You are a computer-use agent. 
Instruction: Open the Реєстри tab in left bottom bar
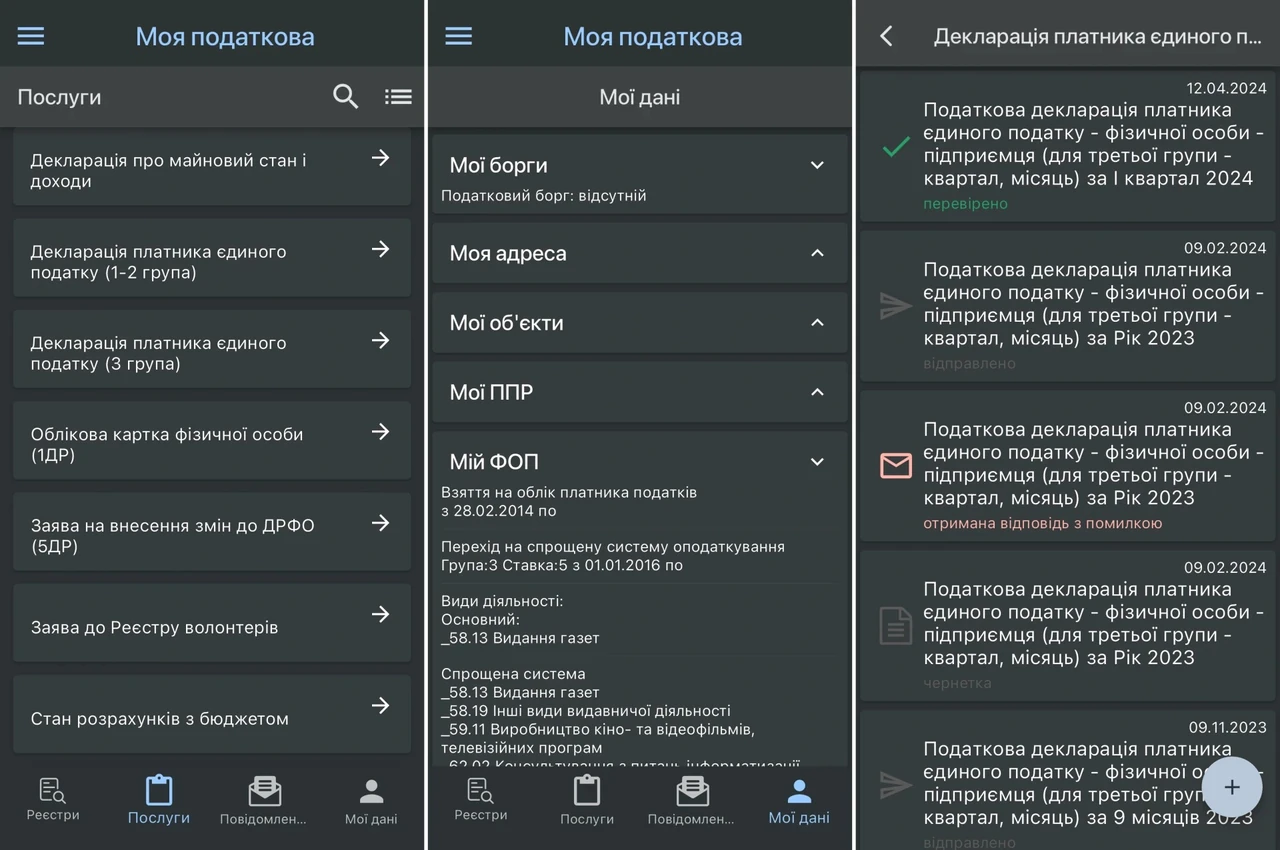click(x=53, y=799)
